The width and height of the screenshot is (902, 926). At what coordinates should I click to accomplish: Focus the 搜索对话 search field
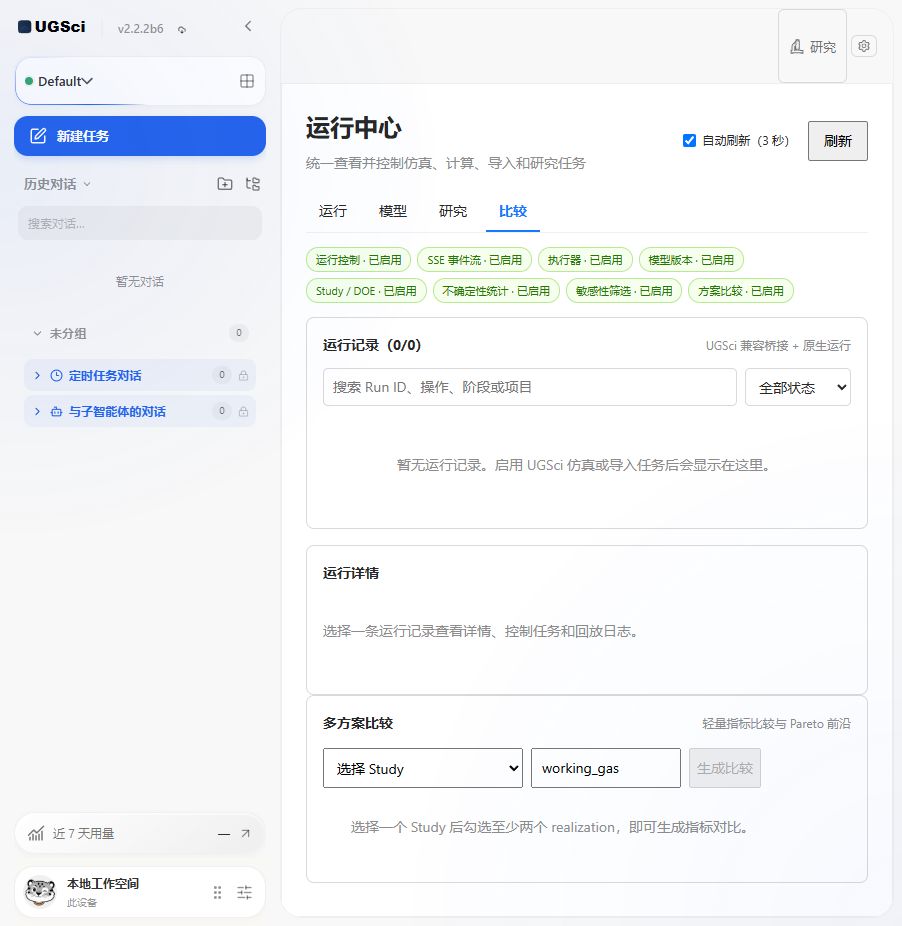140,223
